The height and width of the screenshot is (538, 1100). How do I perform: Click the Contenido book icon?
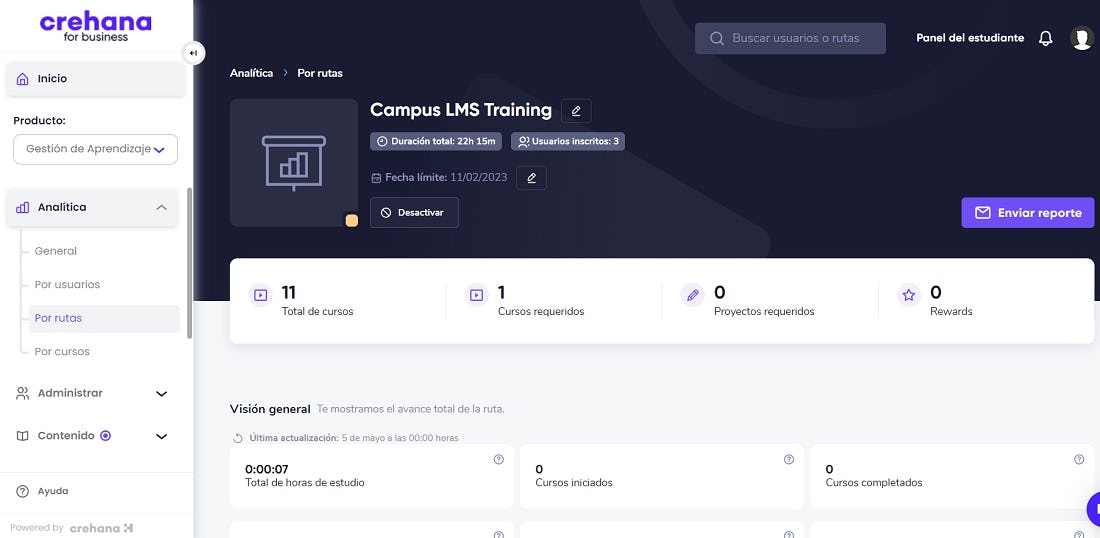22,436
